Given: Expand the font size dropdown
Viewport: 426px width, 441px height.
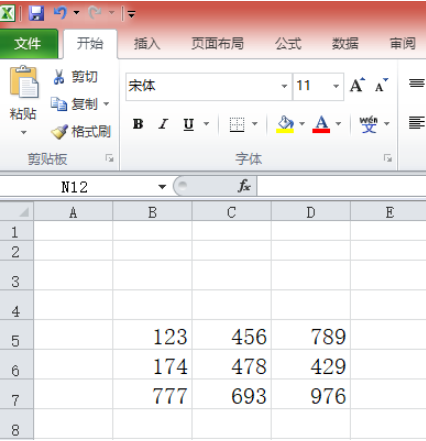Looking at the screenshot, I should click(336, 86).
